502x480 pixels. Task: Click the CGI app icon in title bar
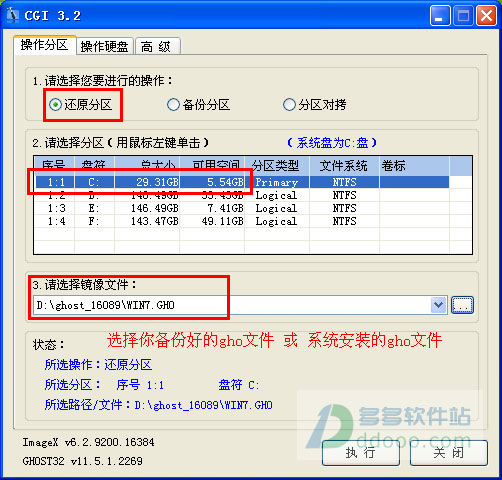pyautogui.click(x=12, y=15)
